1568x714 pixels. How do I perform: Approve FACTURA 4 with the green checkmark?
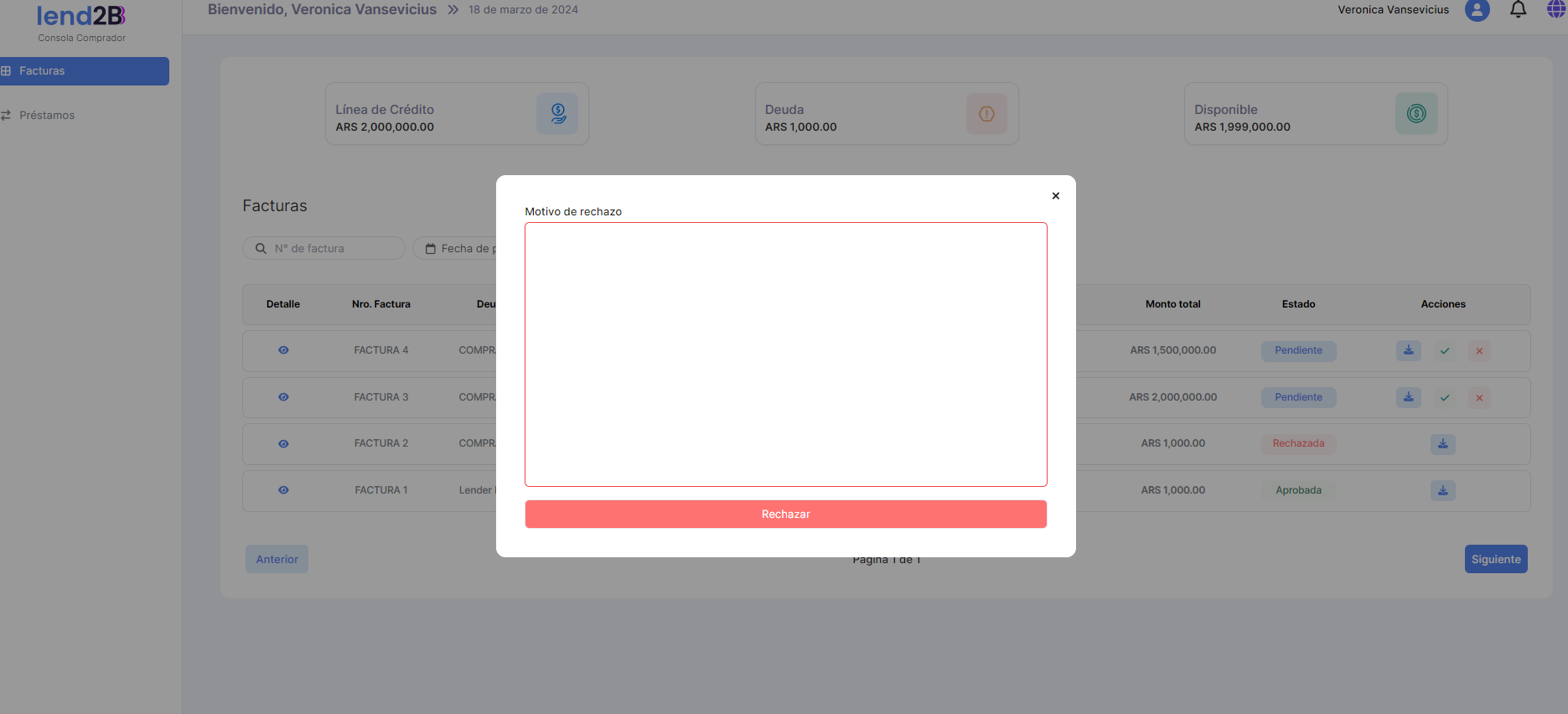[x=1444, y=351]
